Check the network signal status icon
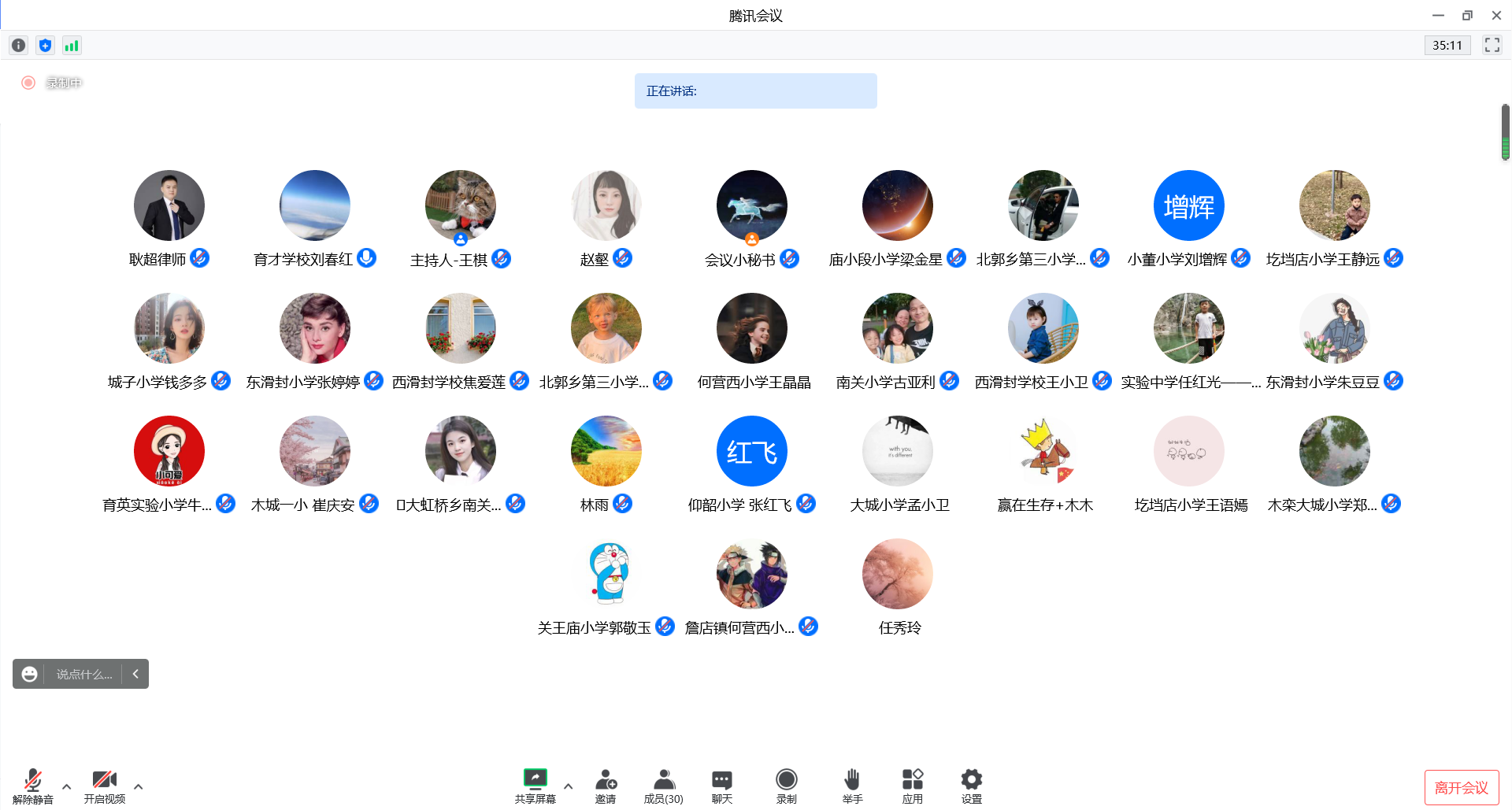1512x810 pixels. click(72, 46)
